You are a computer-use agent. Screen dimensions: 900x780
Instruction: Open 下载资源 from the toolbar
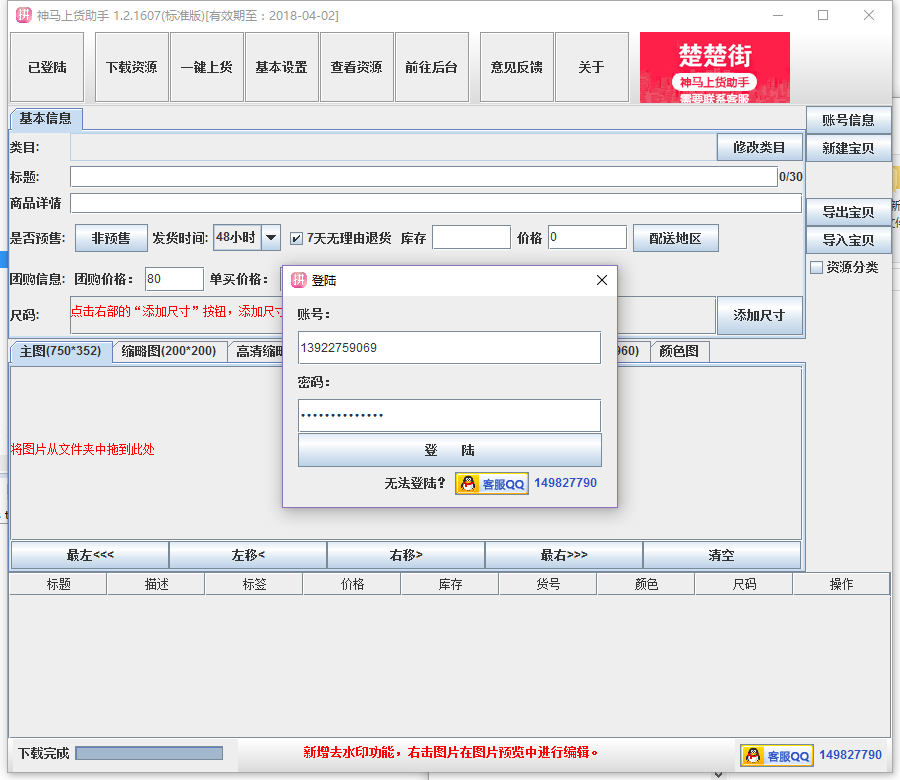[x=131, y=67]
